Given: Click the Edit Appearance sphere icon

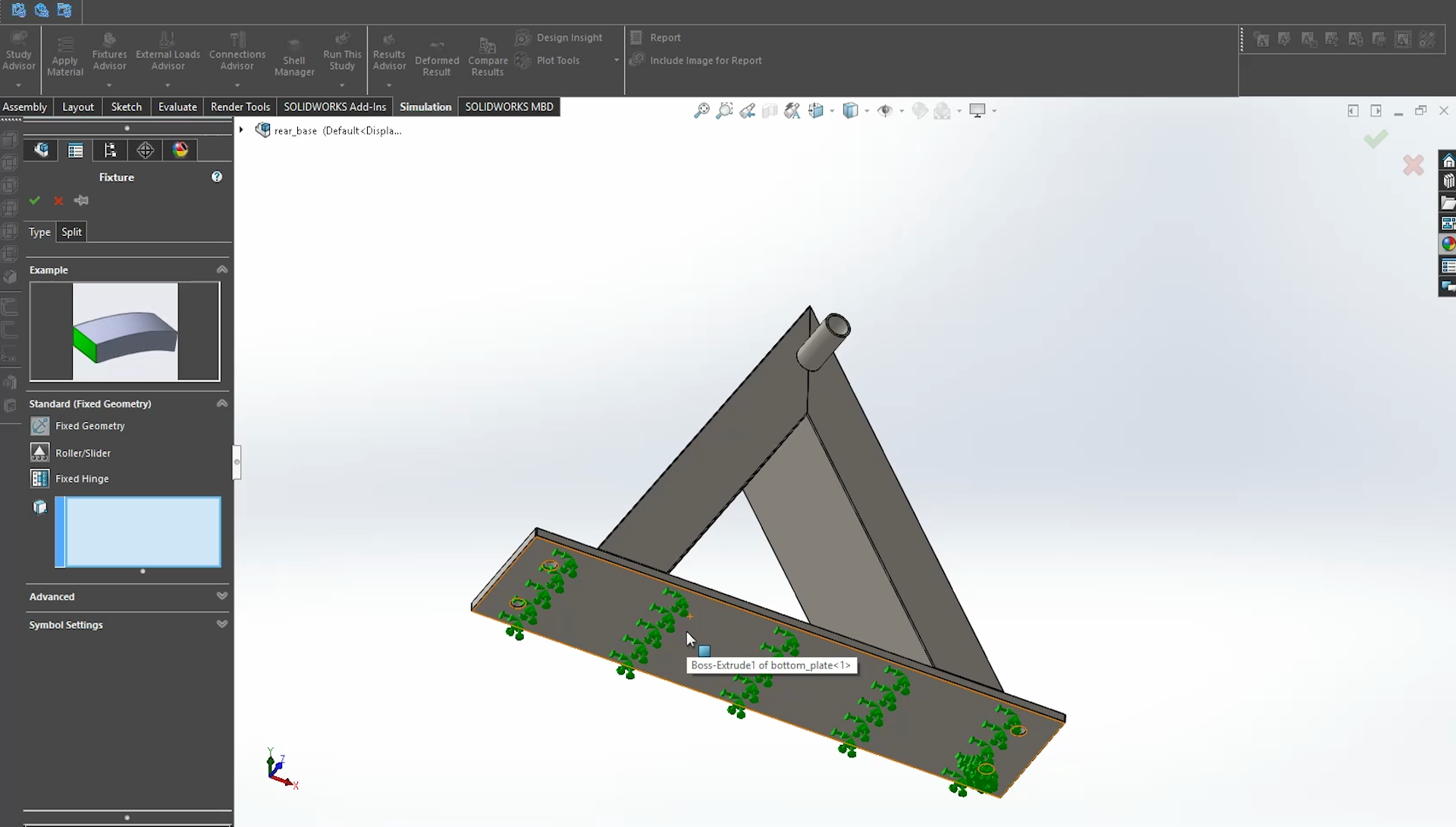Looking at the screenshot, I should click(x=920, y=111).
